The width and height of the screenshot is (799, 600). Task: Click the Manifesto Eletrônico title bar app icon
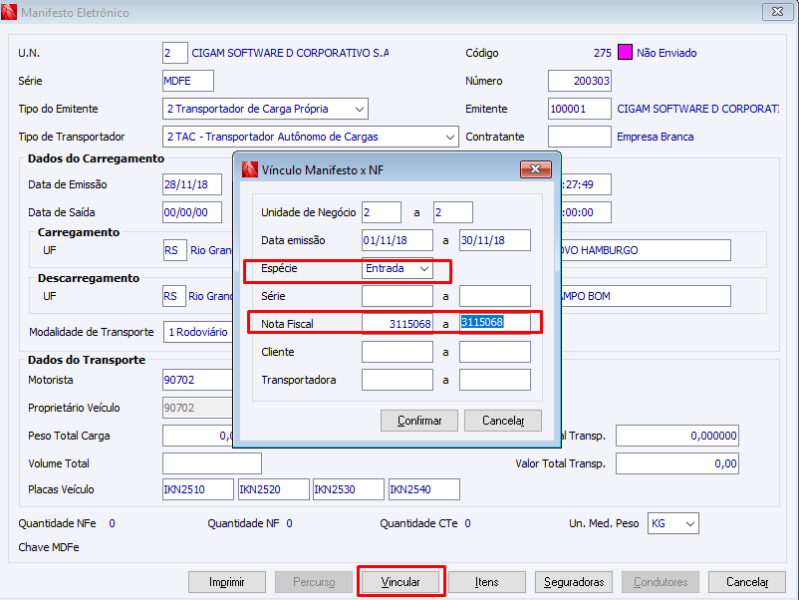[x=9, y=12]
